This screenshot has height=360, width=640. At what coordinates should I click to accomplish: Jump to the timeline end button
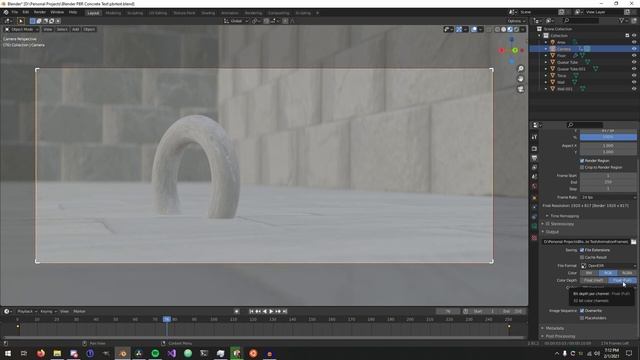(285, 311)
